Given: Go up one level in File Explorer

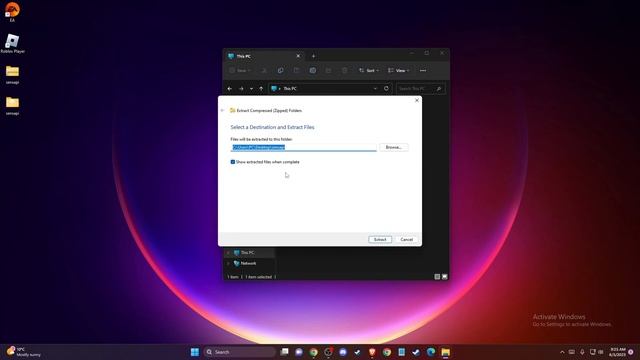Looking at the screenshot, I should 261,89.
